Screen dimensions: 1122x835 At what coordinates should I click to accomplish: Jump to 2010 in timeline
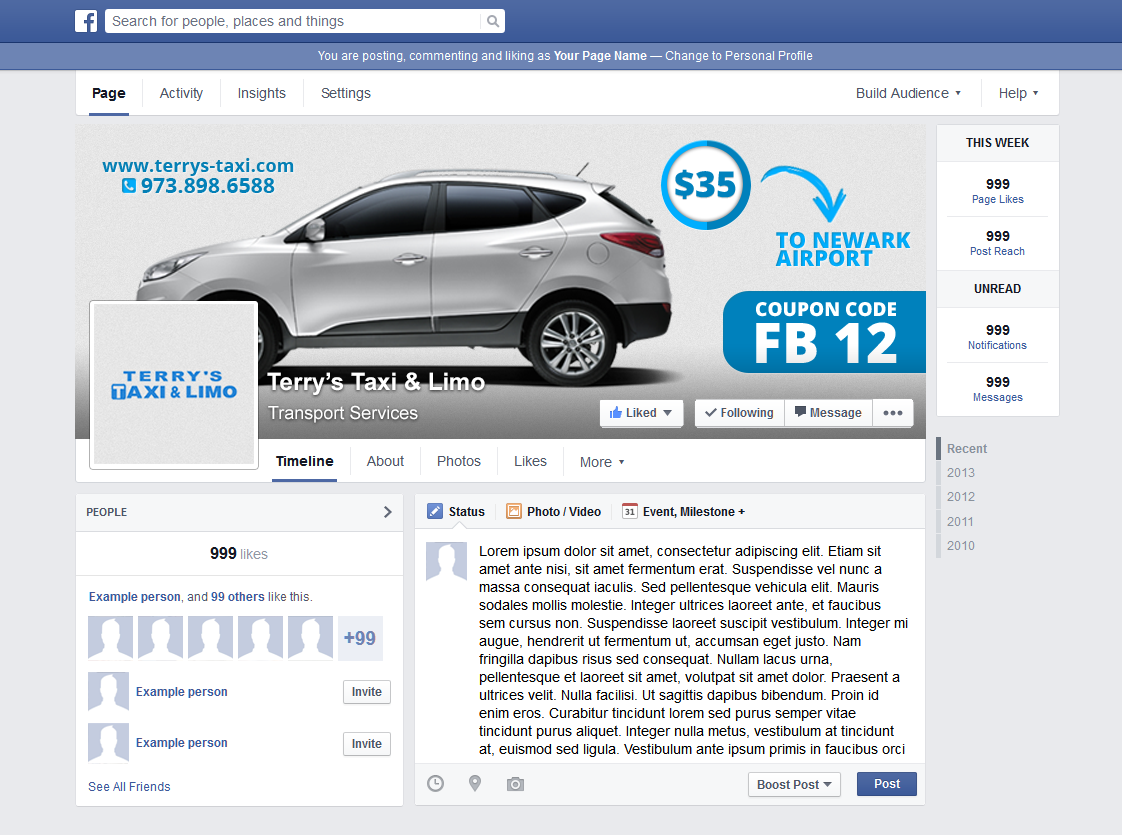[960, 546]
